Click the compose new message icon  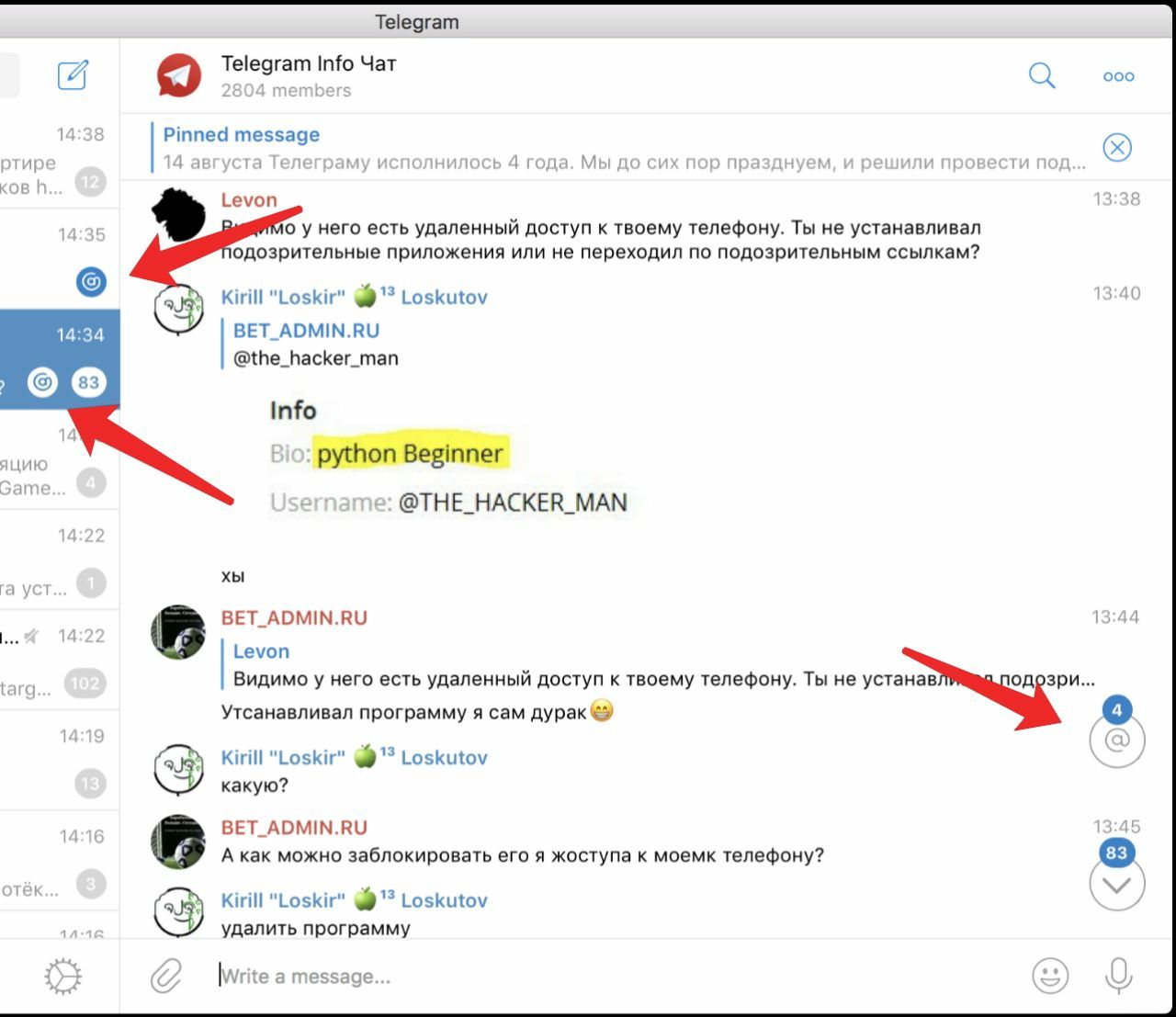[73, 75]
